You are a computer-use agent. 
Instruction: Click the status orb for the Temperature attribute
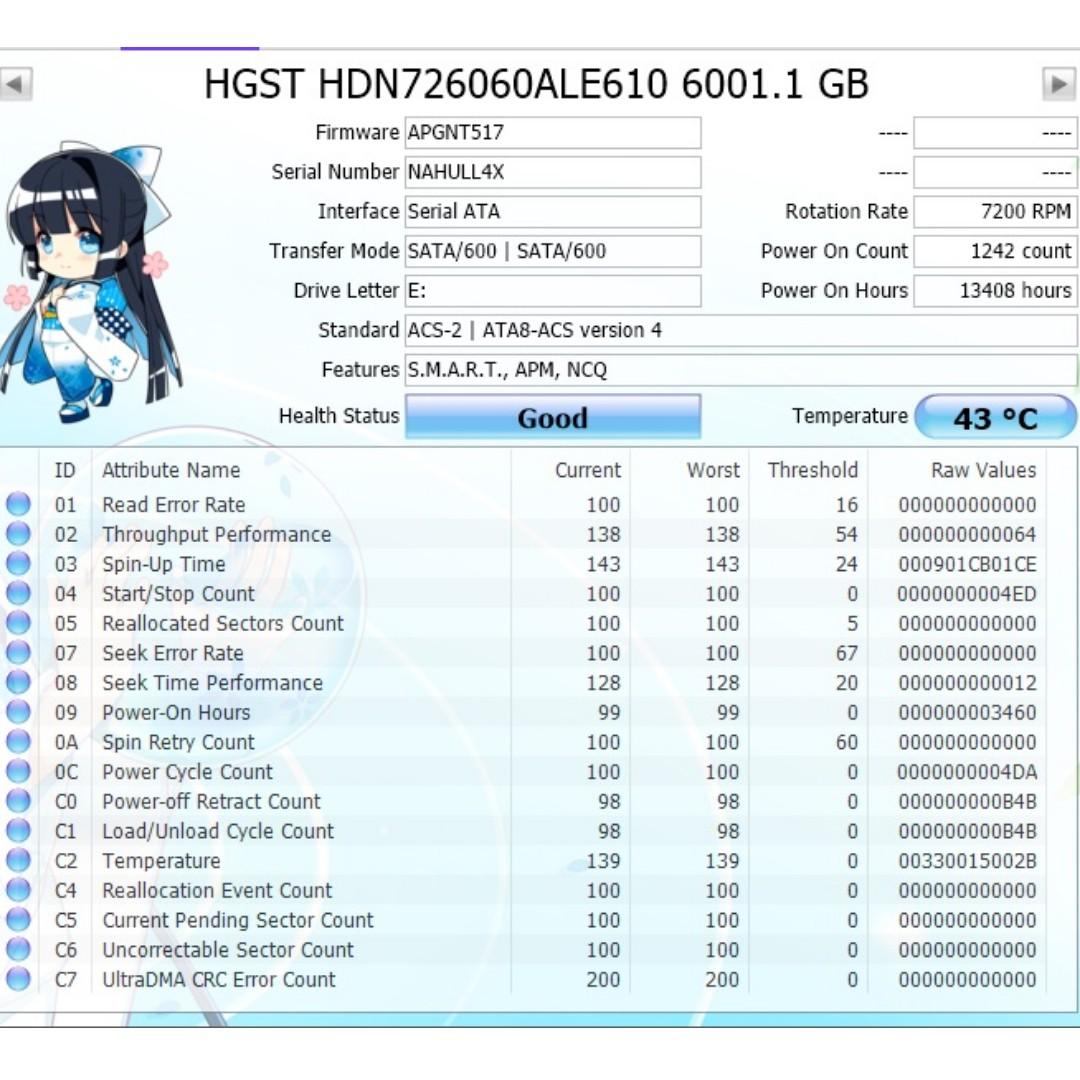click(x=18, y=861)
